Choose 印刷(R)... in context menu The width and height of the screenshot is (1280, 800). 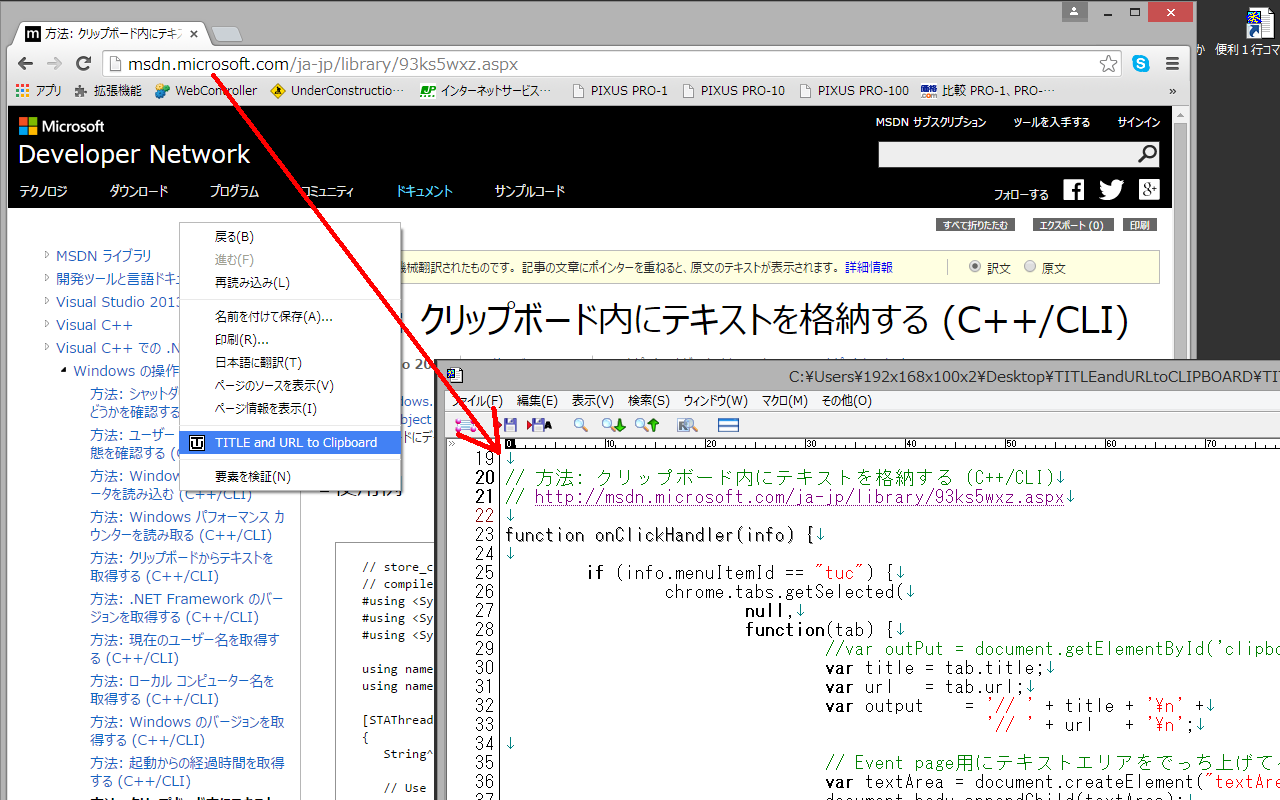pyautogui.click(x=291, y=340)
